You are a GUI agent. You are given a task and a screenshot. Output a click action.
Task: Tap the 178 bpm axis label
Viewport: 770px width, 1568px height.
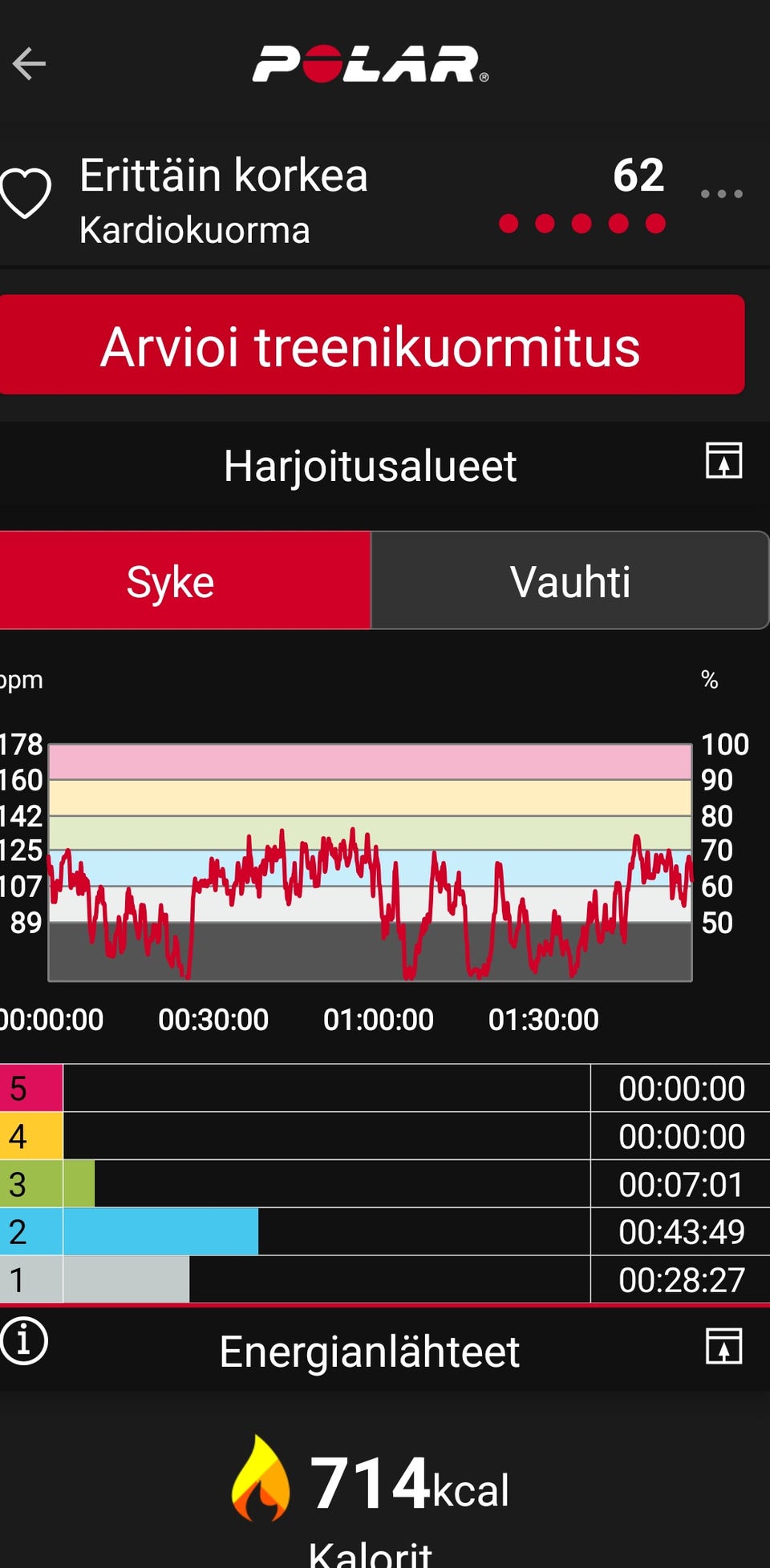point(22,745)
